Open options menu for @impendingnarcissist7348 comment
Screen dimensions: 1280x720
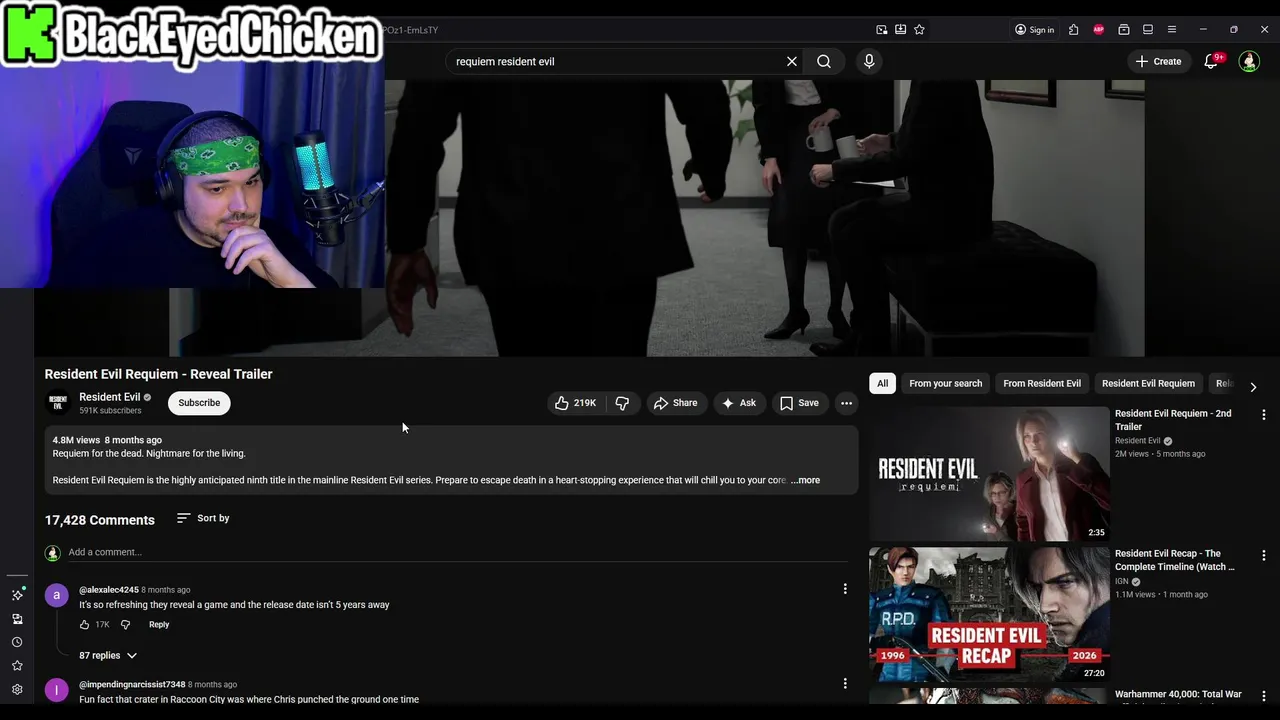coord(845,684)
